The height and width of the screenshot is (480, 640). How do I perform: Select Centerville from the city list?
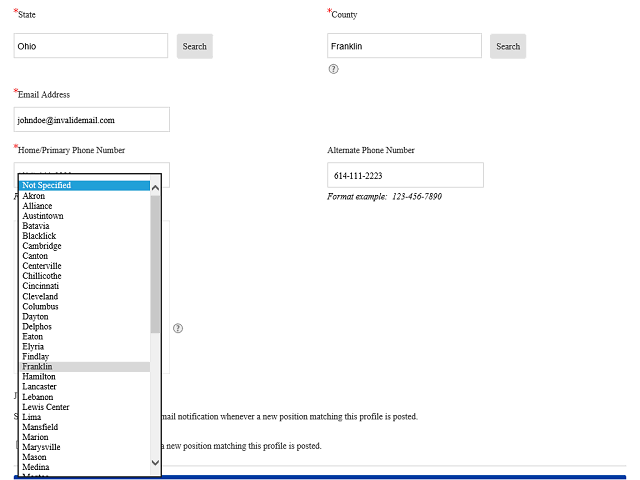point(85,266)
